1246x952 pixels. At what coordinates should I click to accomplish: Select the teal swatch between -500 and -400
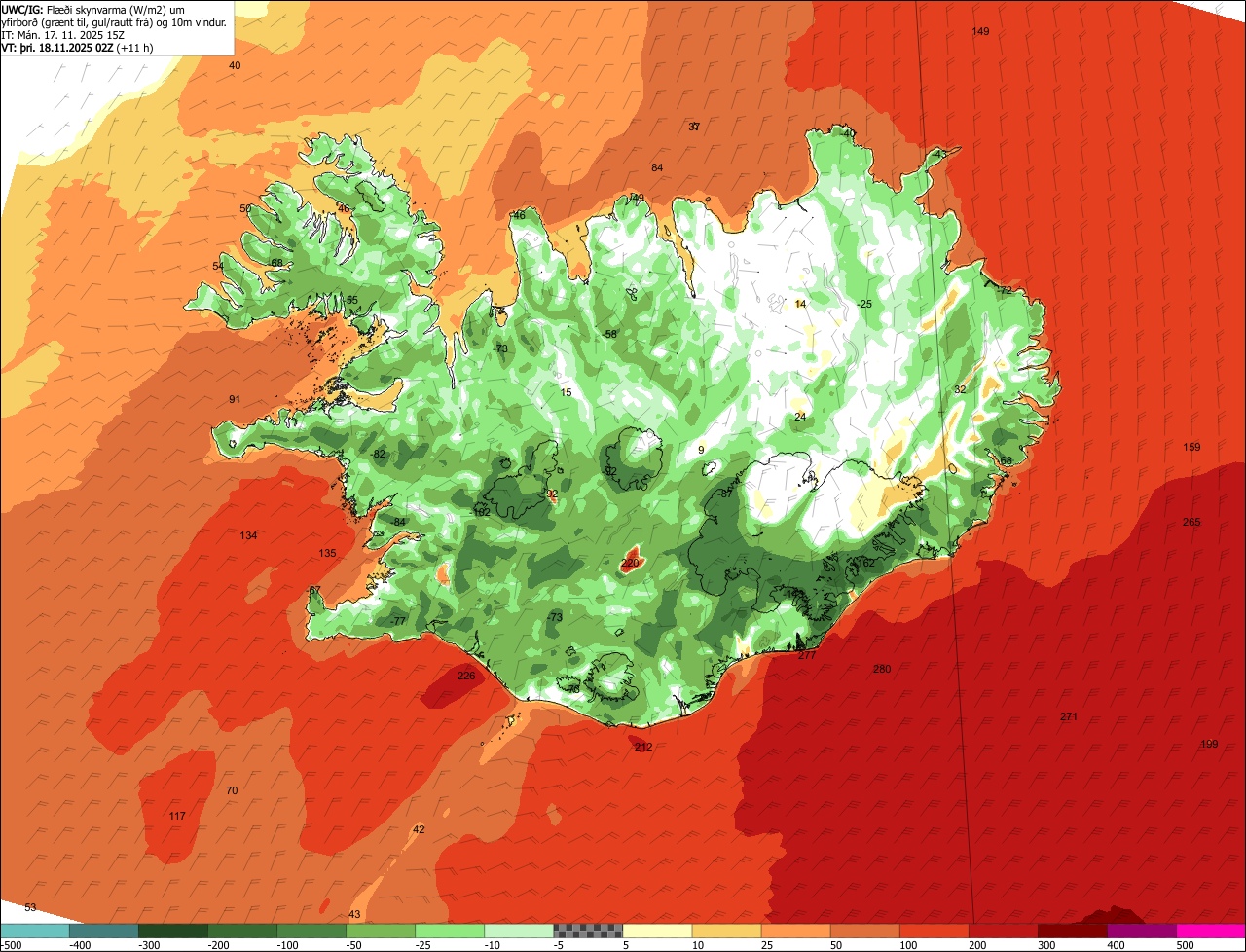[35, 931]
